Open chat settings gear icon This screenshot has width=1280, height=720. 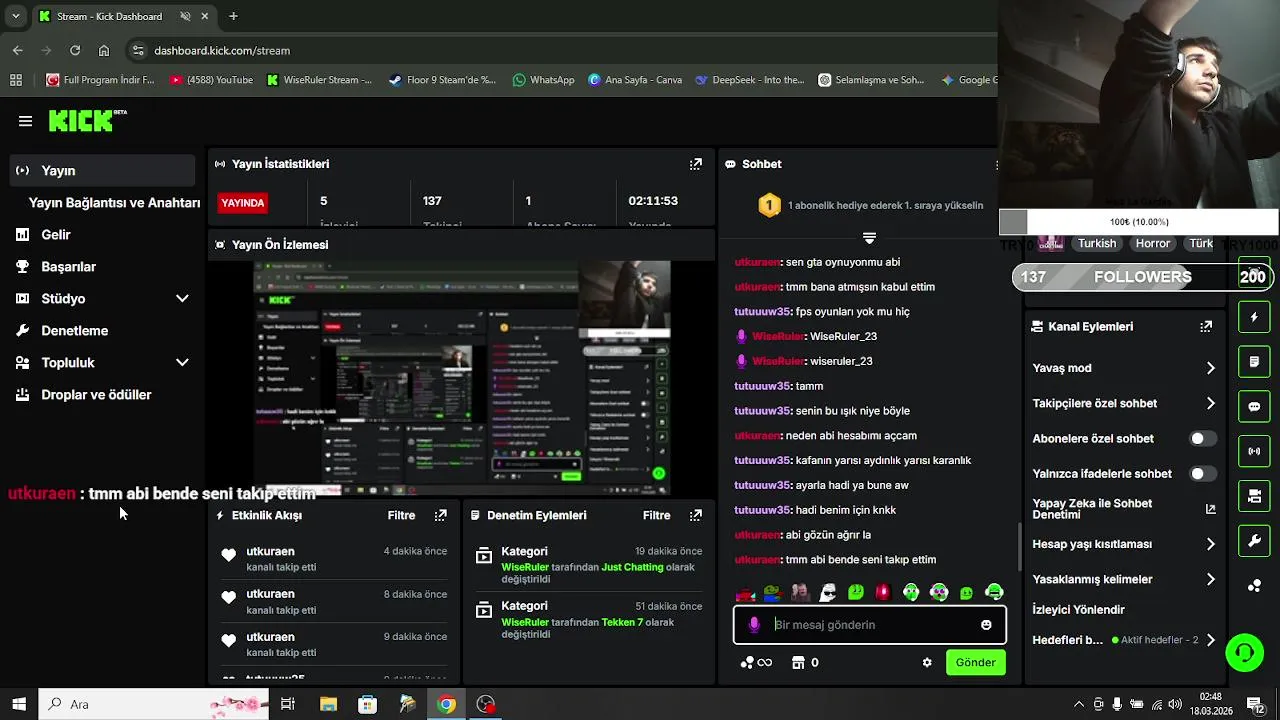(927, 662)
